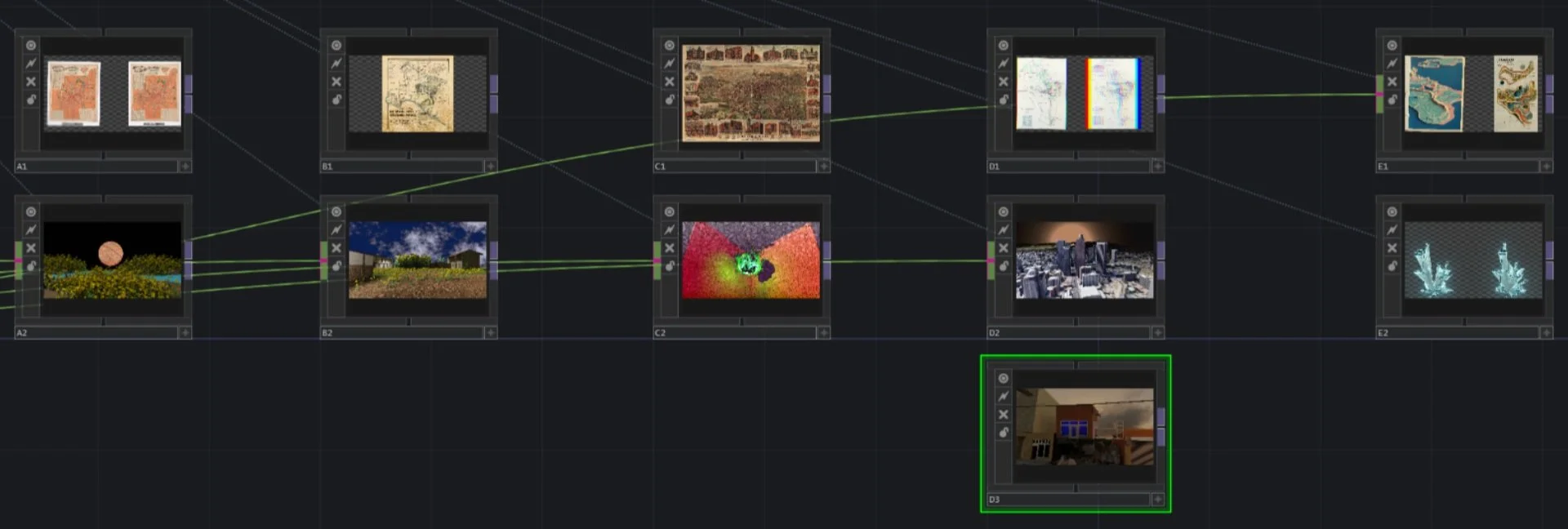This screenshot has width=1568, height=529.
Task: Click the 'D3' node name label
Action: 995,500
